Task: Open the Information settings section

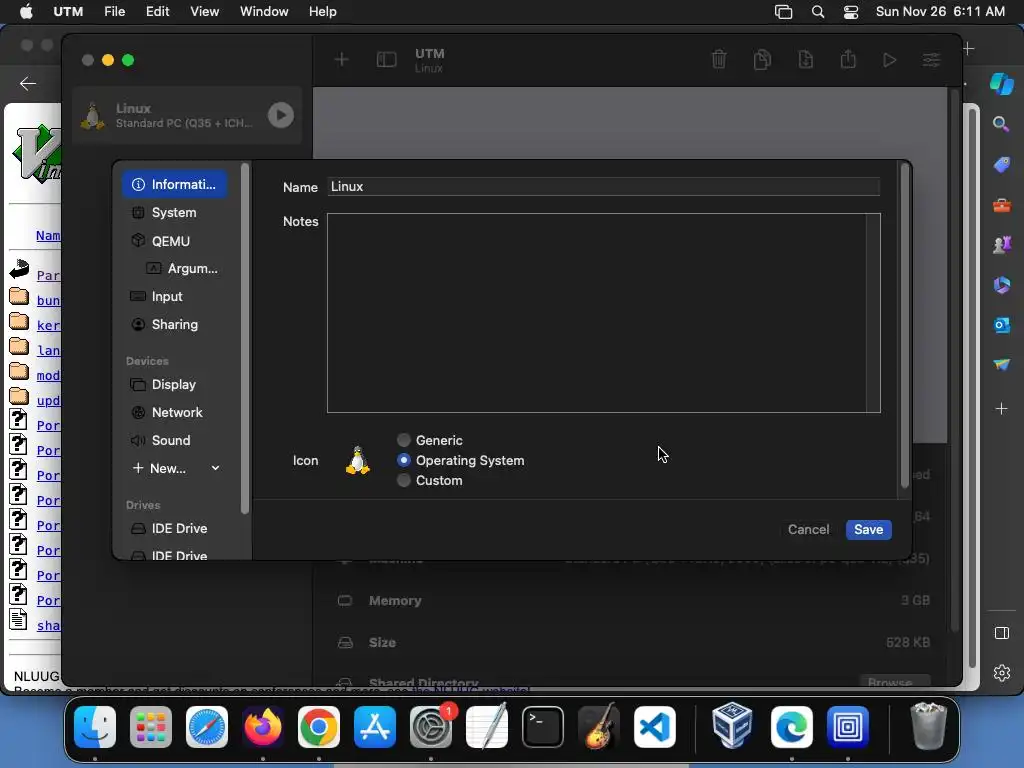Action: tap(174, 184)
